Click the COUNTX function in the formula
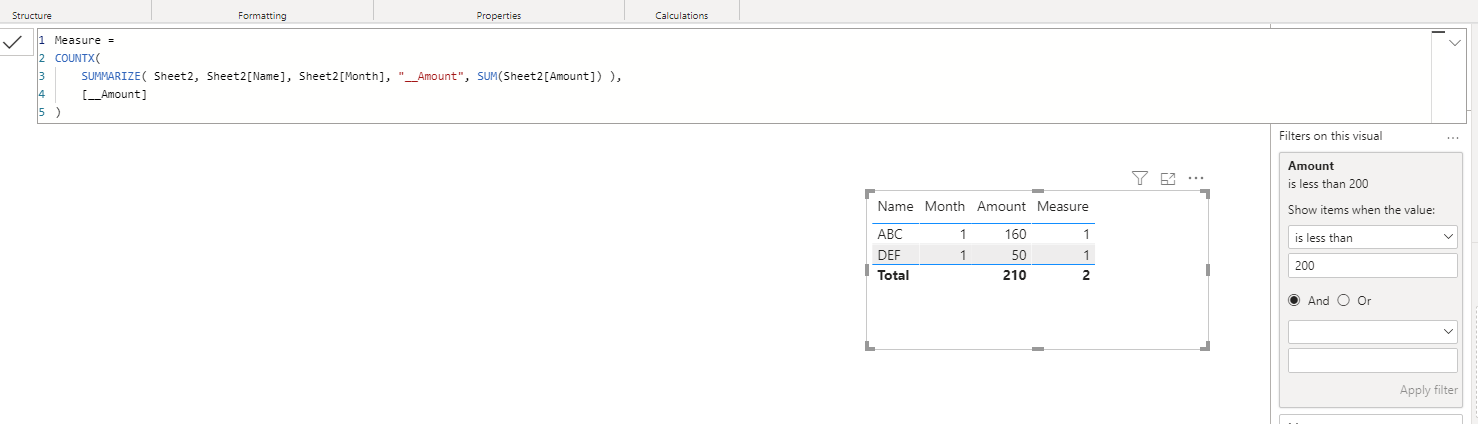Image resolution: width=1478 pixels, height=424 pixels. (x=77, y=58)
